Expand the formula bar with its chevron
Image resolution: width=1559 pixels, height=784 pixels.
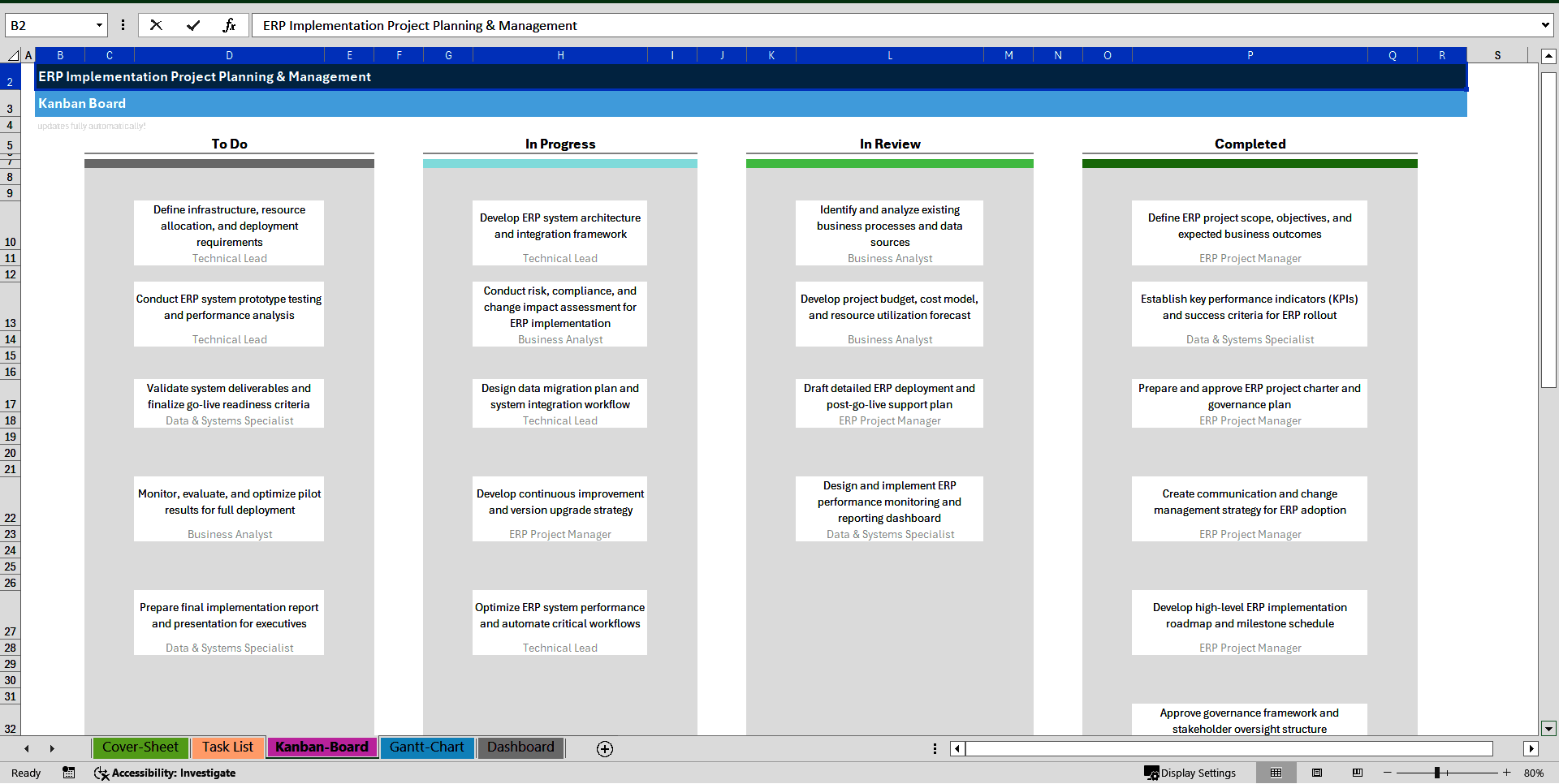click(1545, 25)
